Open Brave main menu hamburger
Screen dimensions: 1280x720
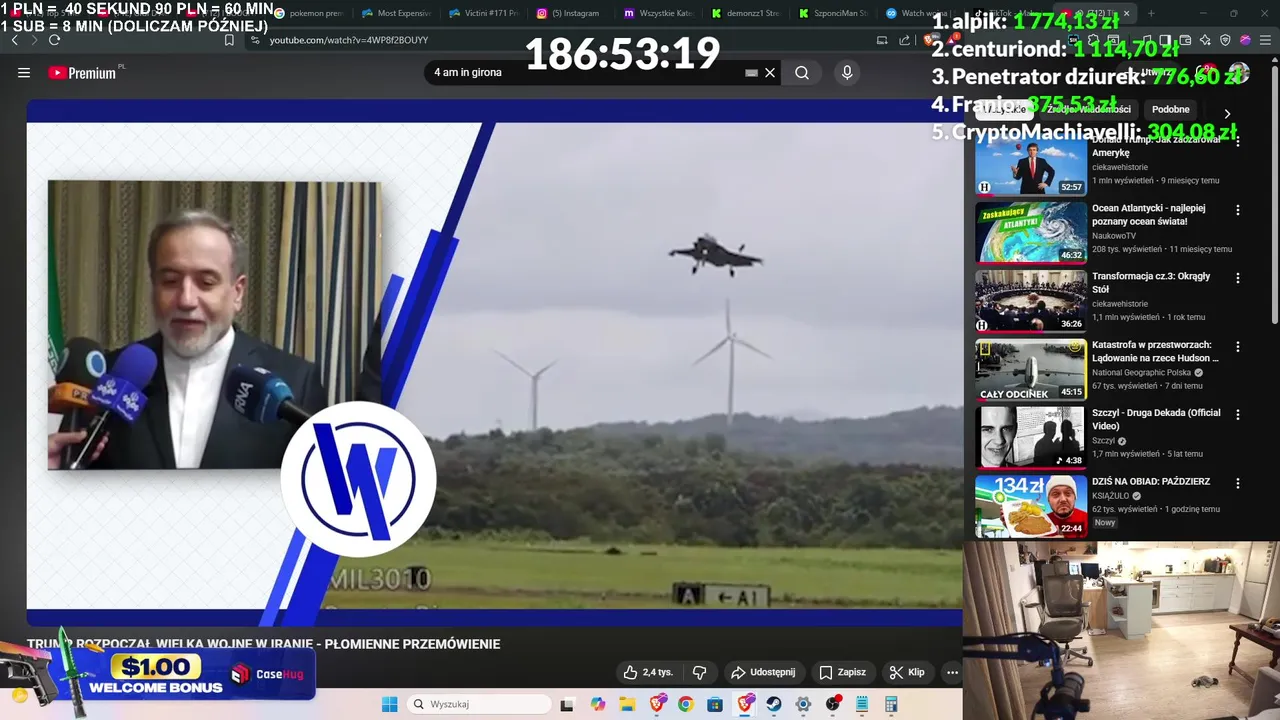pyautogui.click(x=1265, y=40)
